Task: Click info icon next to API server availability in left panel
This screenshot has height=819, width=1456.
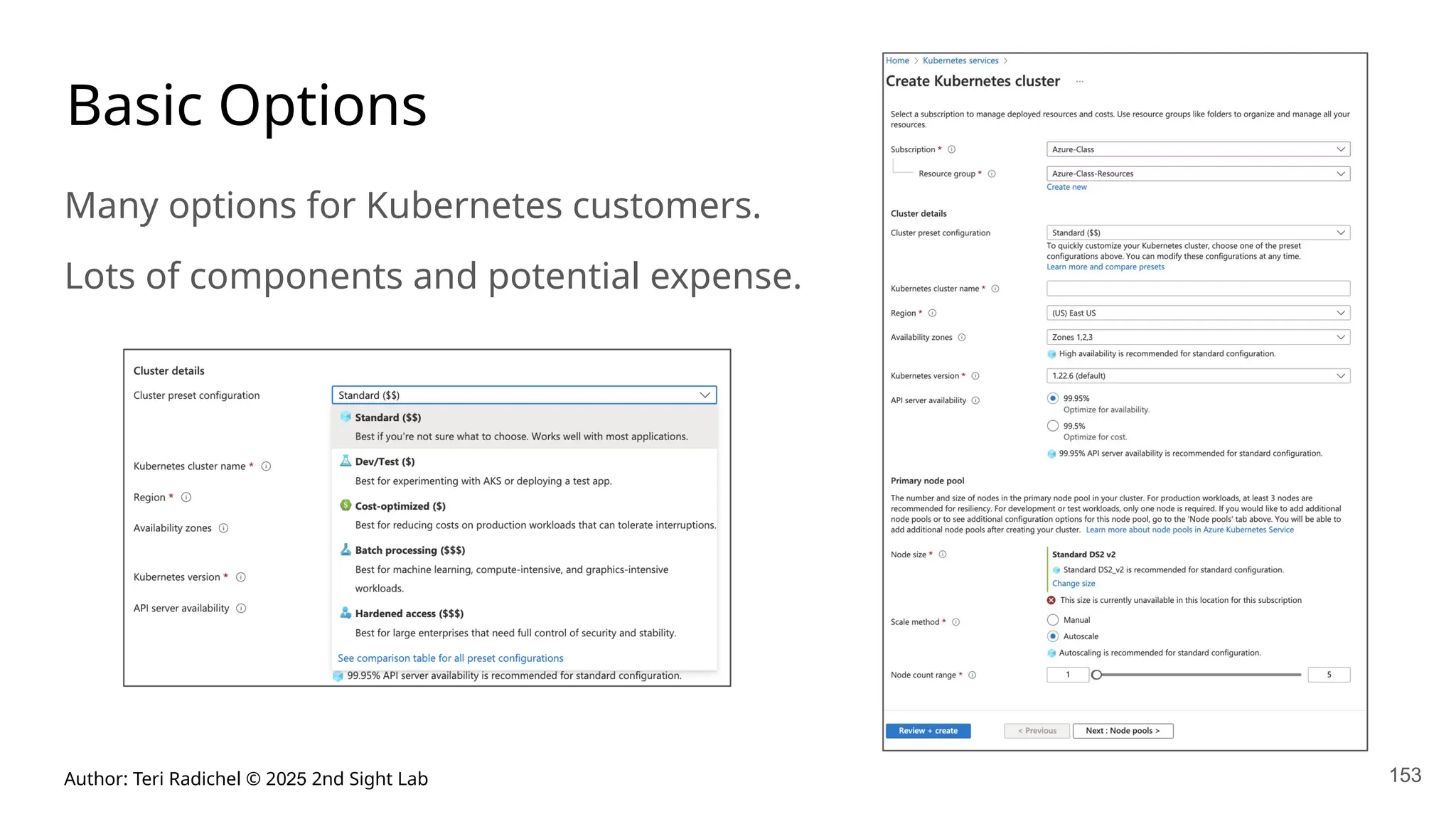Action: point(241,609)
